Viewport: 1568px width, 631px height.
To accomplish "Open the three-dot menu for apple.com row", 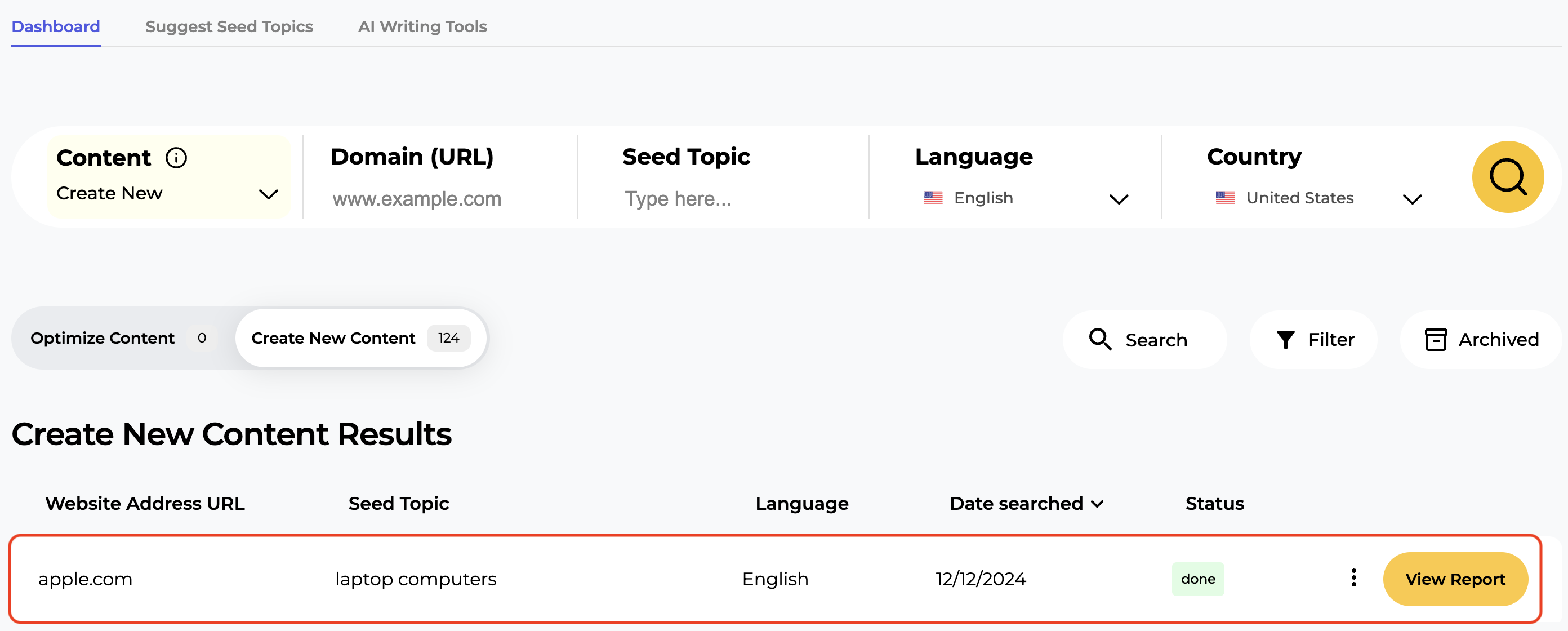I will tap(1353, 577).
